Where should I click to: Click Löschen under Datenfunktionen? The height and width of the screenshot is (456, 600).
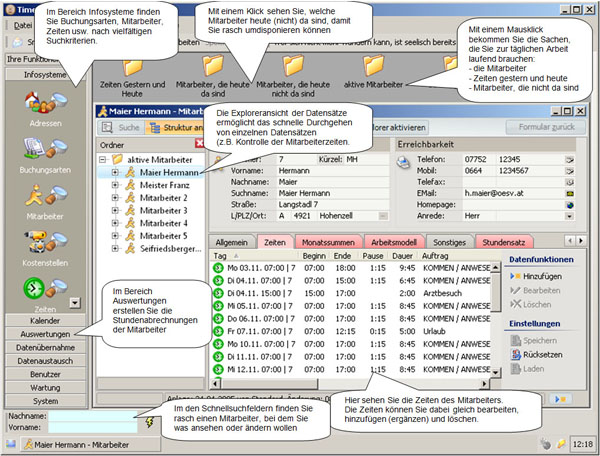(x=531, y=305)
